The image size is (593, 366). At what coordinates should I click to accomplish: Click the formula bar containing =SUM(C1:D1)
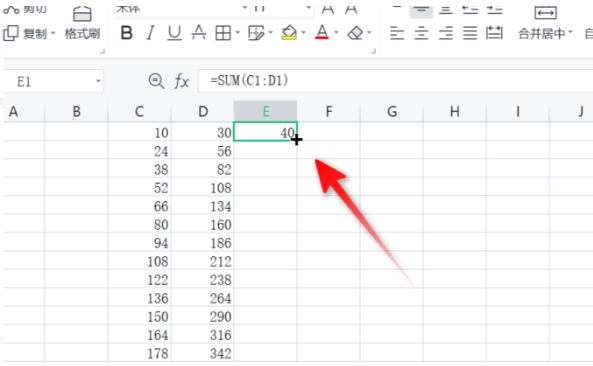click(396, 81)
